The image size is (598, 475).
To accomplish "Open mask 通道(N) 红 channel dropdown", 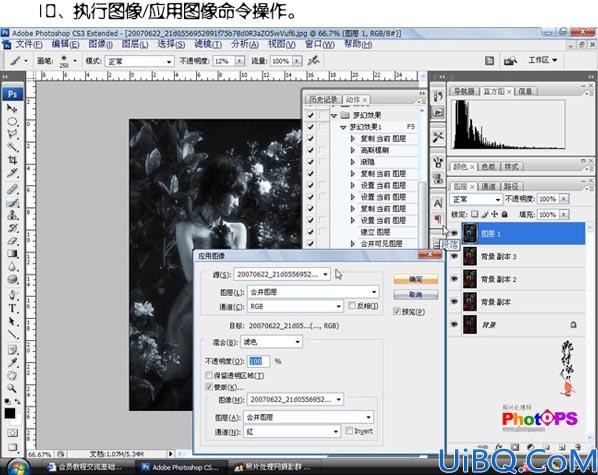I will pos(292,432).
